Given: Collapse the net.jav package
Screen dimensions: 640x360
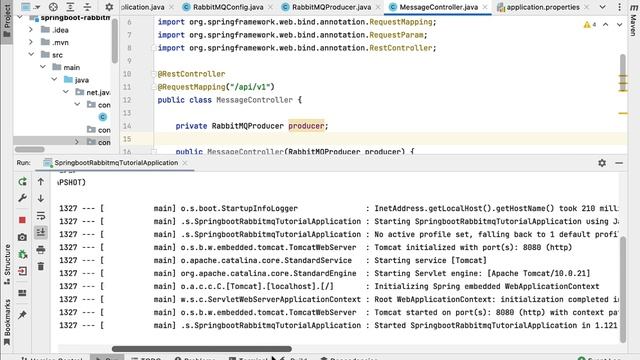Looking at the screenshot, I should click(x=66, y=92).
